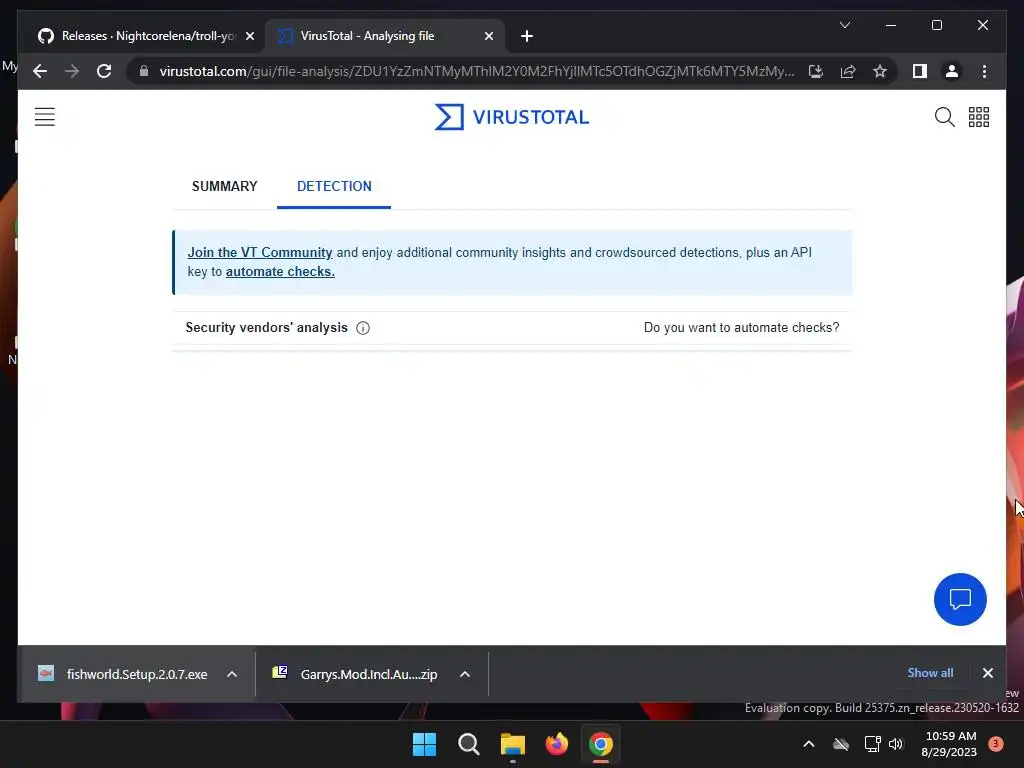Click Show all downloads

pyautogui.click(x=930, y=673)
